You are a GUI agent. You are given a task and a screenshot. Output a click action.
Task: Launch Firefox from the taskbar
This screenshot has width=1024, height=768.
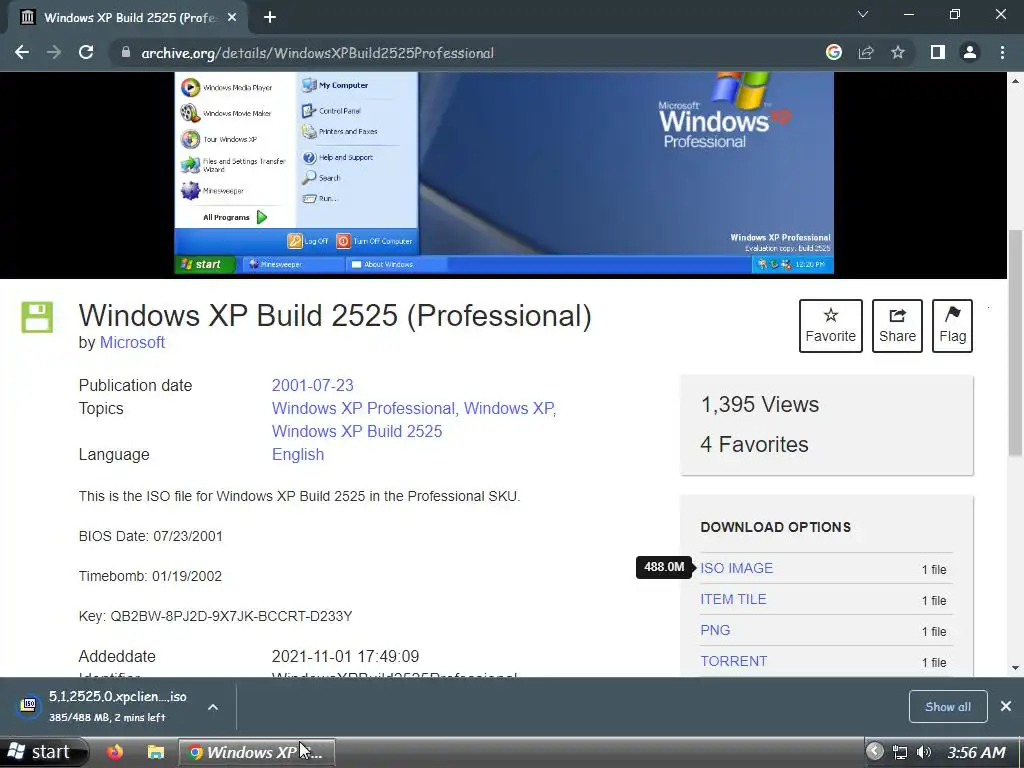(115, 752)
